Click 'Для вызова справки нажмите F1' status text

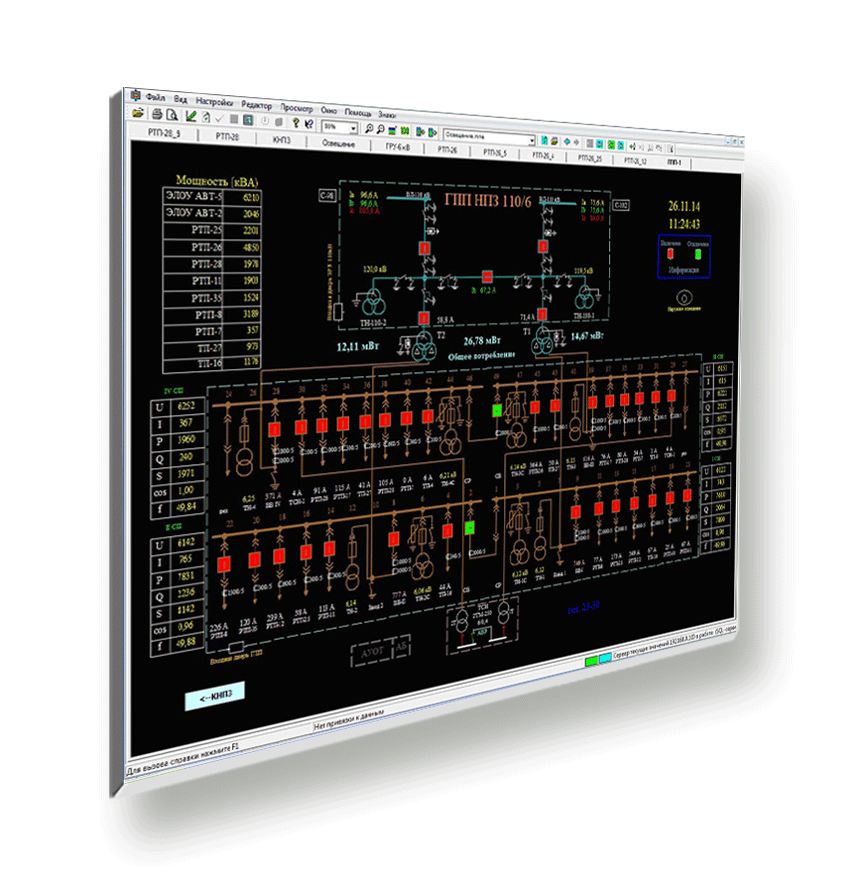click(x=183, y=759)
